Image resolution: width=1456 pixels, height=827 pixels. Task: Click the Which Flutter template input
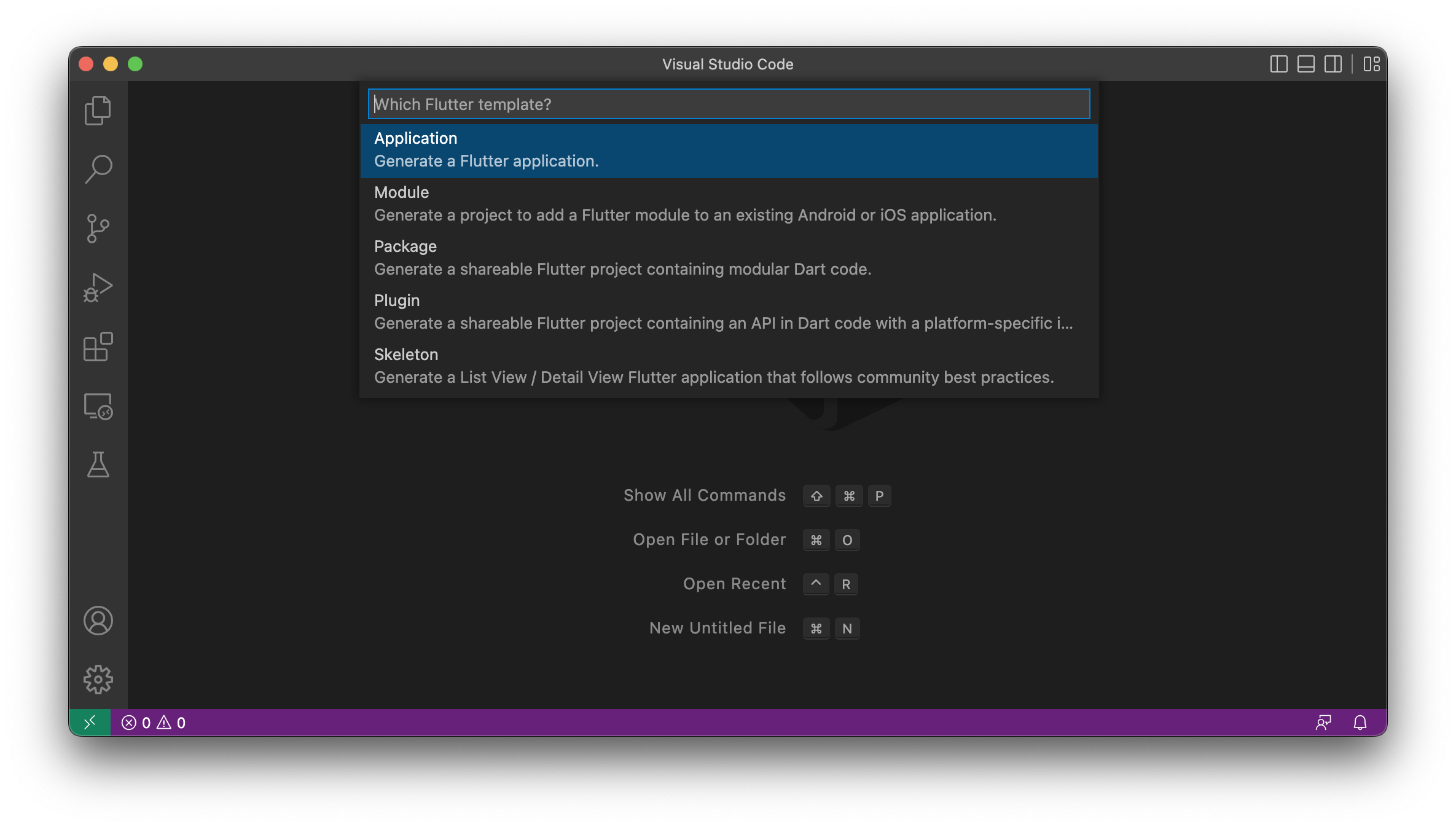(x=729, y=104)
